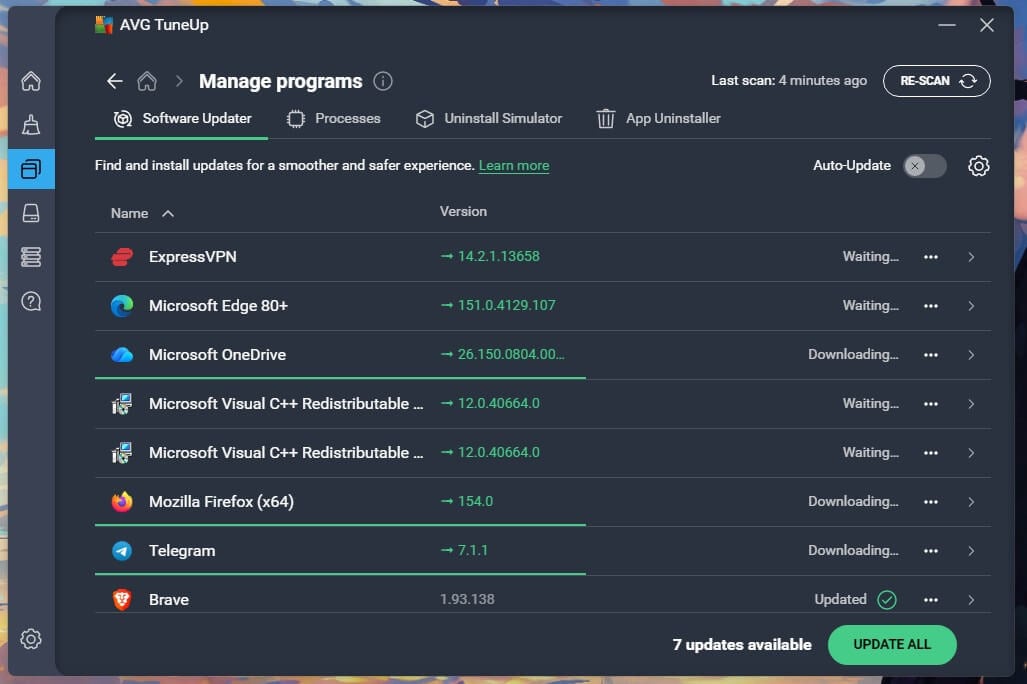The width and height of the screenshot is (1027, 684).
Task: Open the help question mark in the sidebar
Action: pyautogui.click(x=31, y=301)
